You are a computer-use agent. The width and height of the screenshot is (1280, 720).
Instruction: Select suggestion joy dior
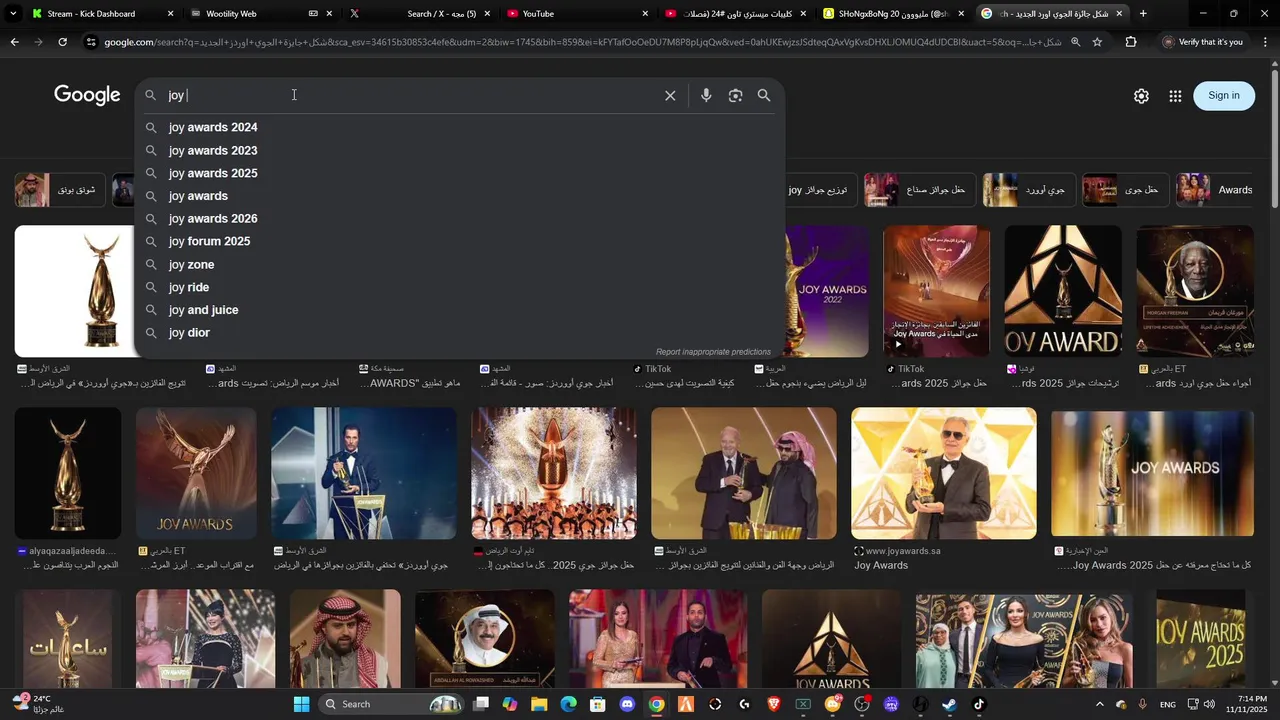[459, 333]
